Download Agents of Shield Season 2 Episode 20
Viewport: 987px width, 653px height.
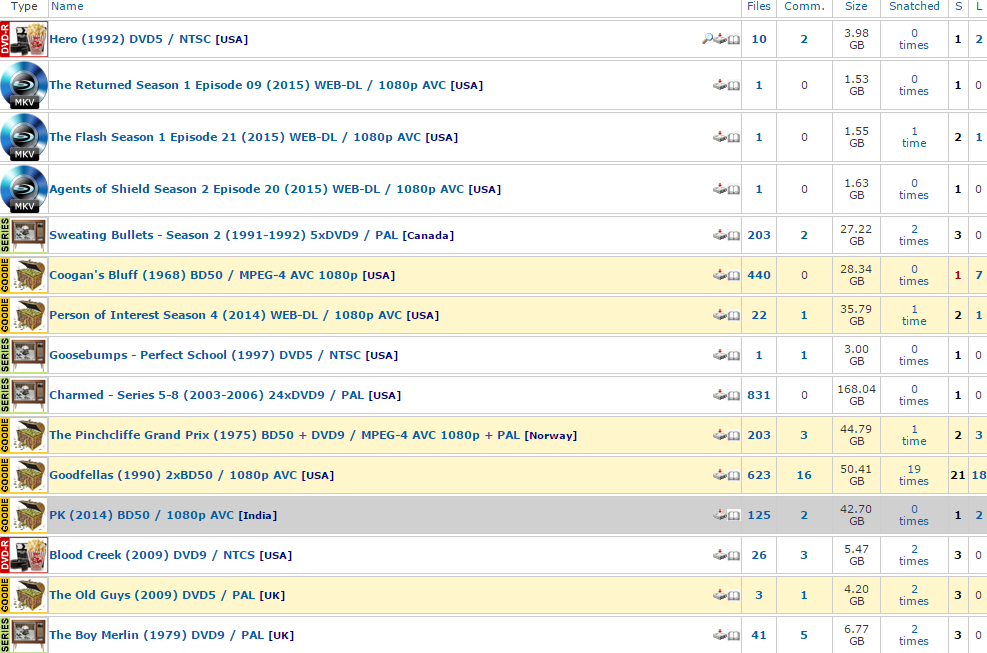click(720, 189)
